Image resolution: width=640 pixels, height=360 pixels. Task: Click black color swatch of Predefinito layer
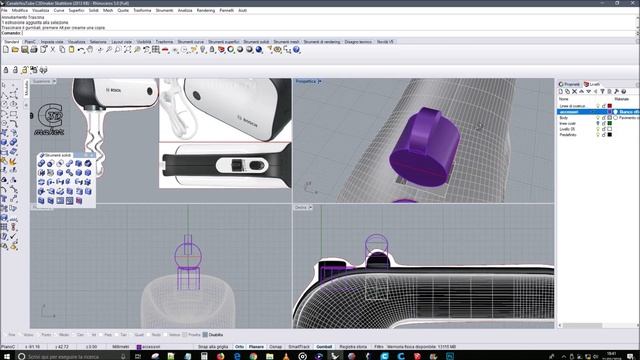pyautogui.click(x=610, y=135)
